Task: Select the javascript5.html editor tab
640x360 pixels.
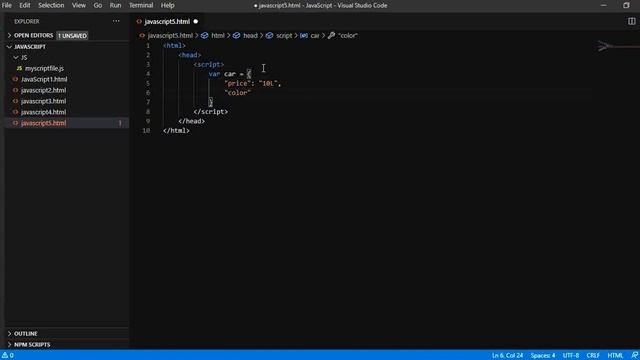Action: coord(167,21)
